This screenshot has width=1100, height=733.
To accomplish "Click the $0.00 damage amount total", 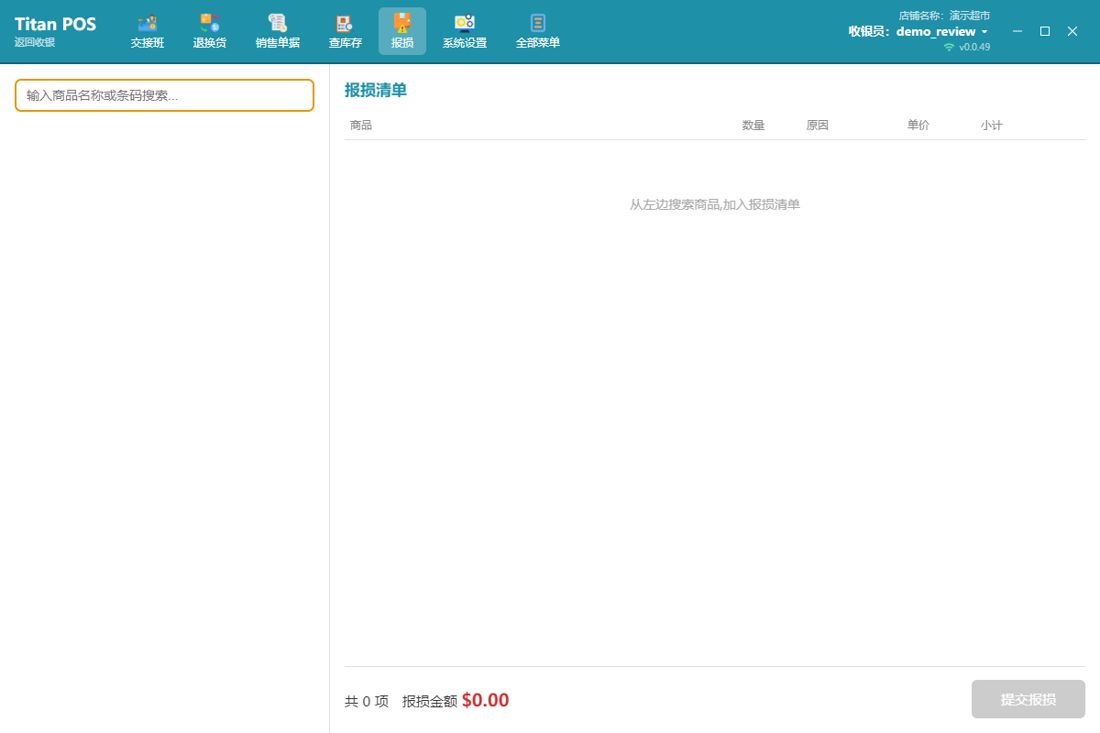I will [x=485, y=700].
